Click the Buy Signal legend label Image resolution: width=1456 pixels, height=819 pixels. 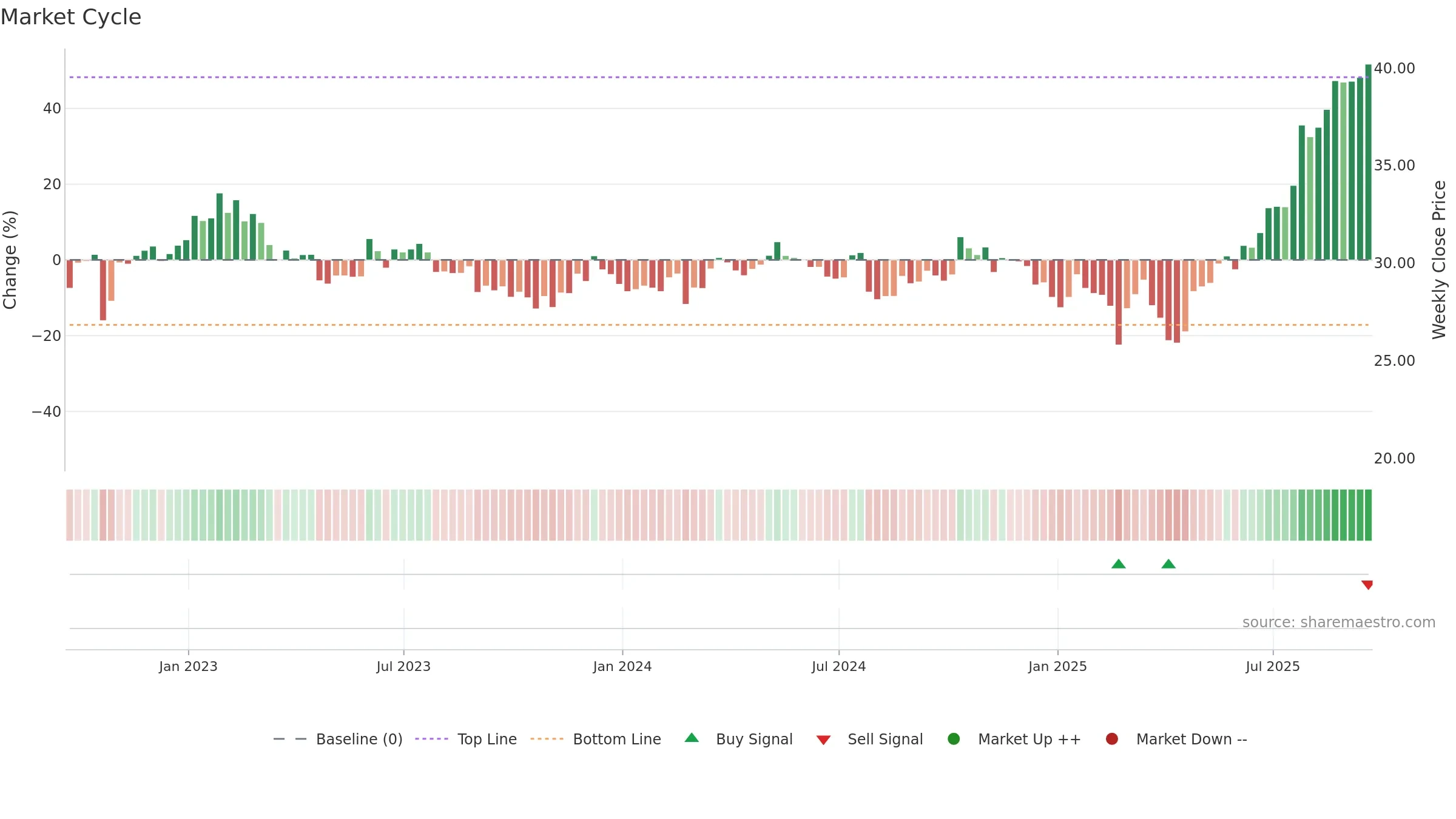click(754, 739)
